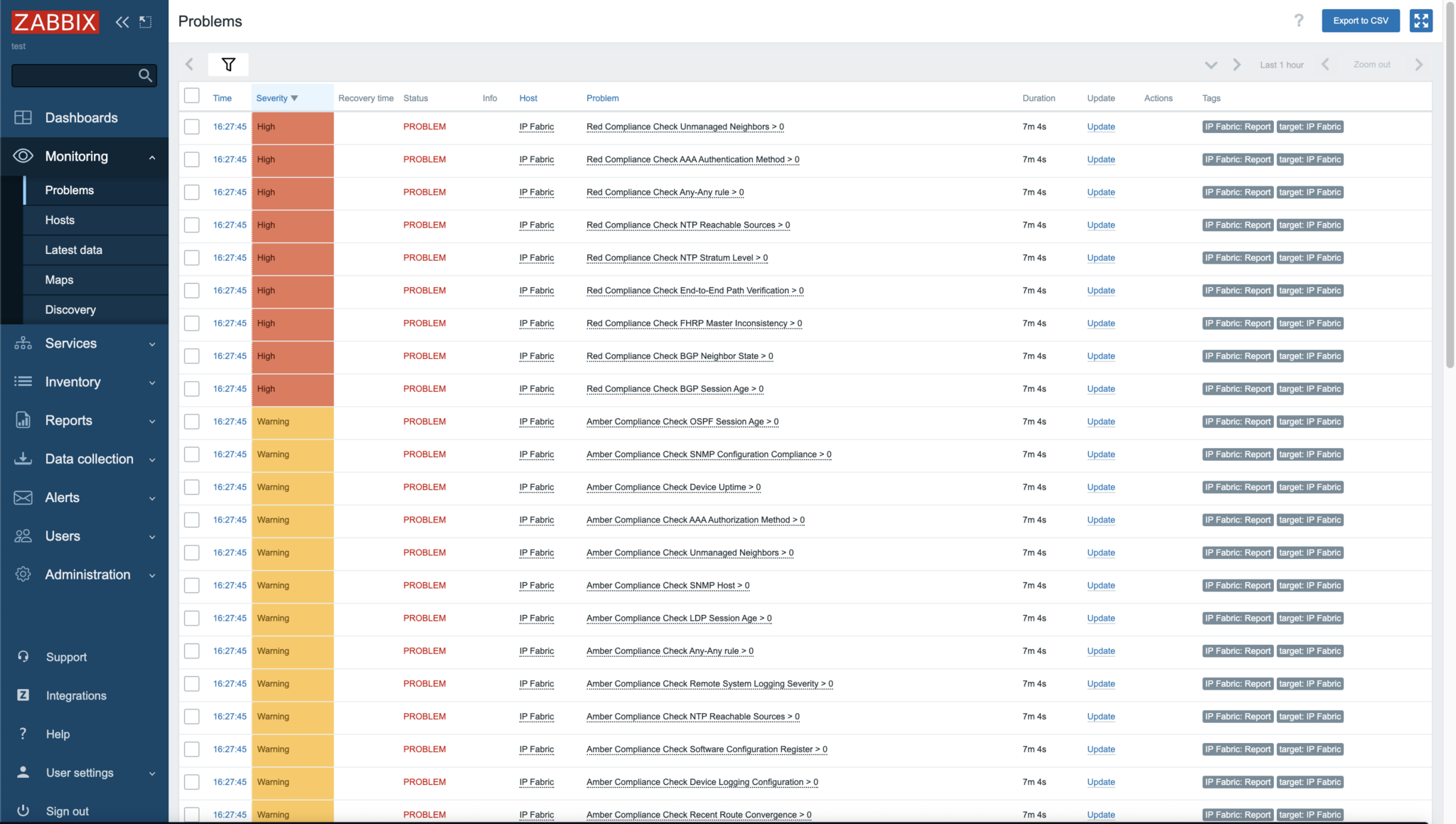
Task: Expand the Services sidebar section
Action: point(71,343)
